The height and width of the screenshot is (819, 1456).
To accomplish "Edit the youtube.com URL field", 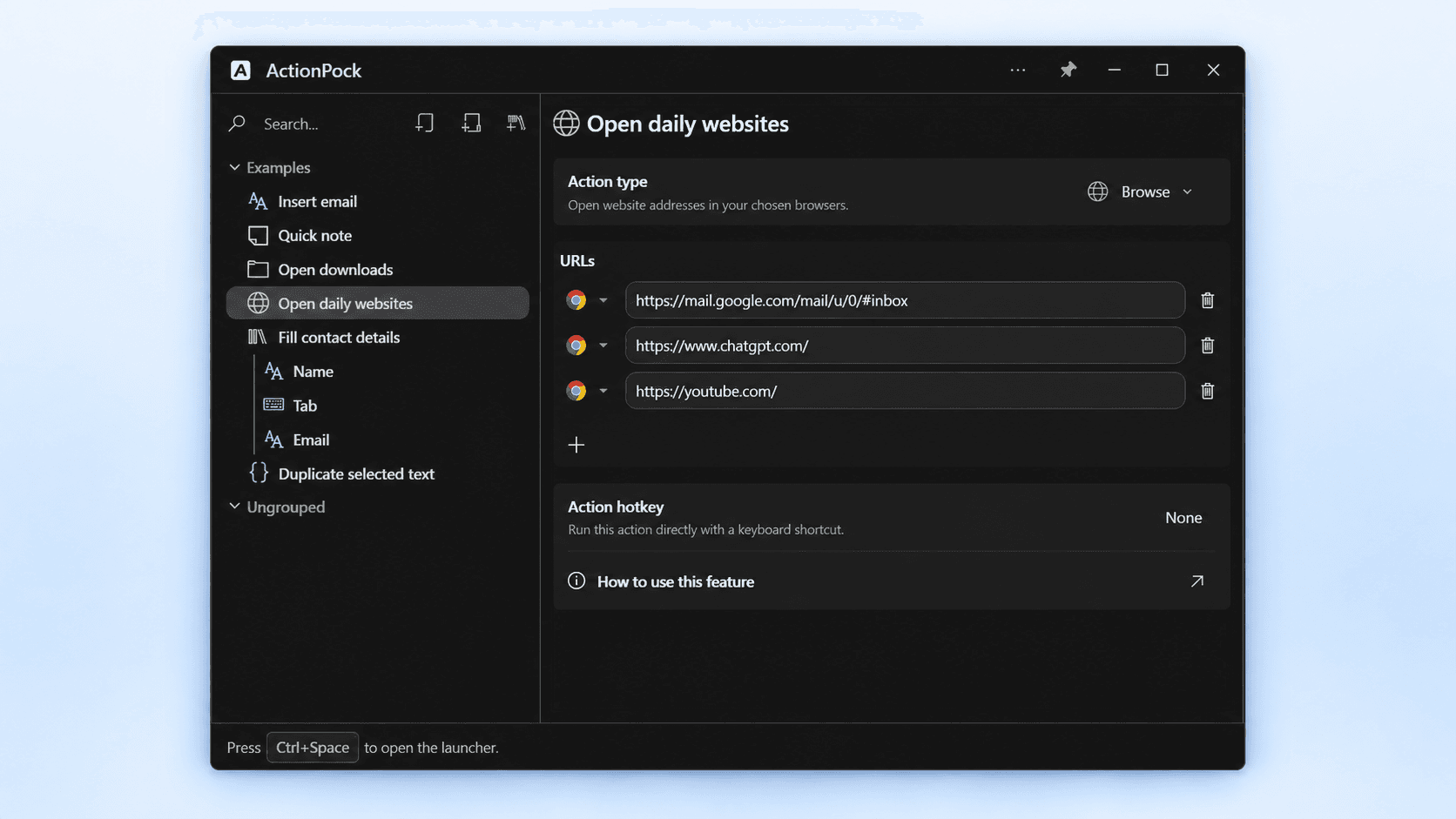I will coord(905,391).
